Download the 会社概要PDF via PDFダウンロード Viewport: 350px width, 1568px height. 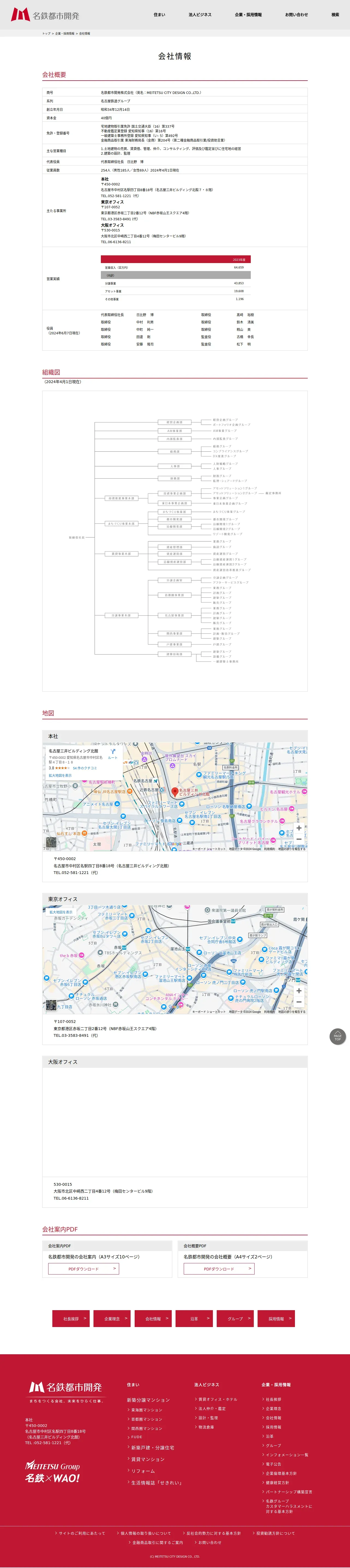tap(219, 1269)
